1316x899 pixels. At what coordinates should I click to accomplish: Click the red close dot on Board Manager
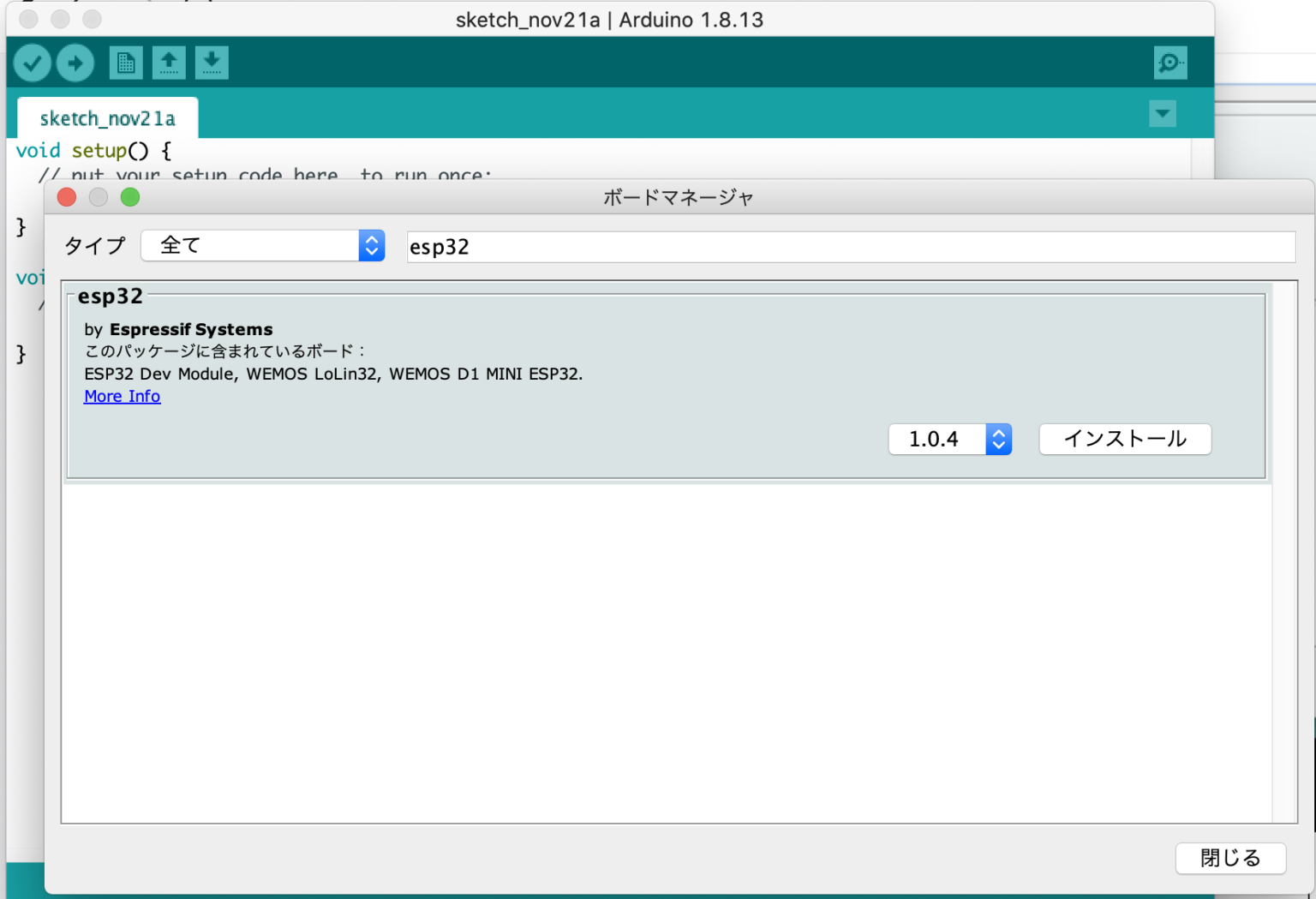pyautogui.click(x=67, y=197)
